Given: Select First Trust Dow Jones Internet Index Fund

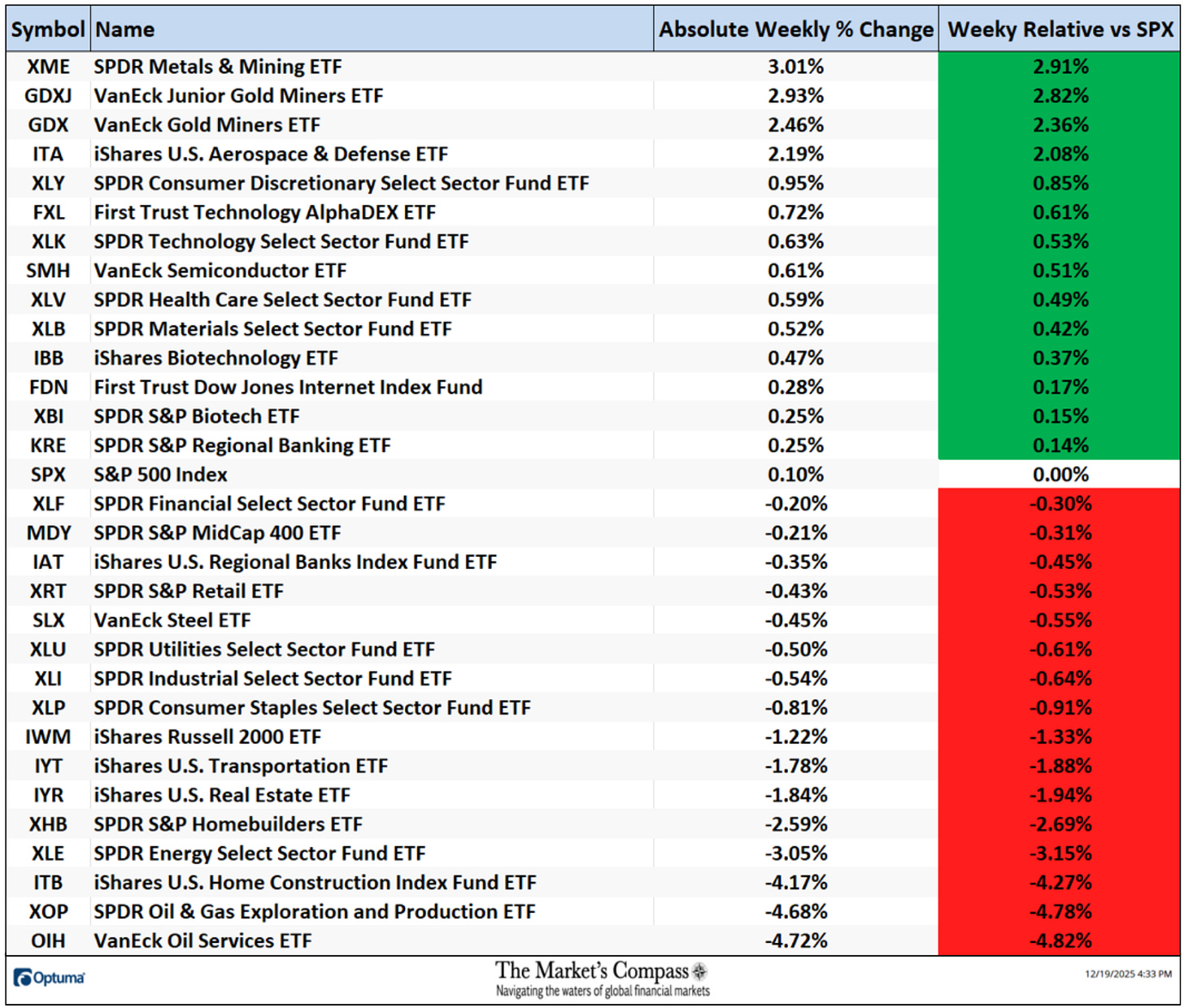Looking at the screenshot, I should 289,388.
